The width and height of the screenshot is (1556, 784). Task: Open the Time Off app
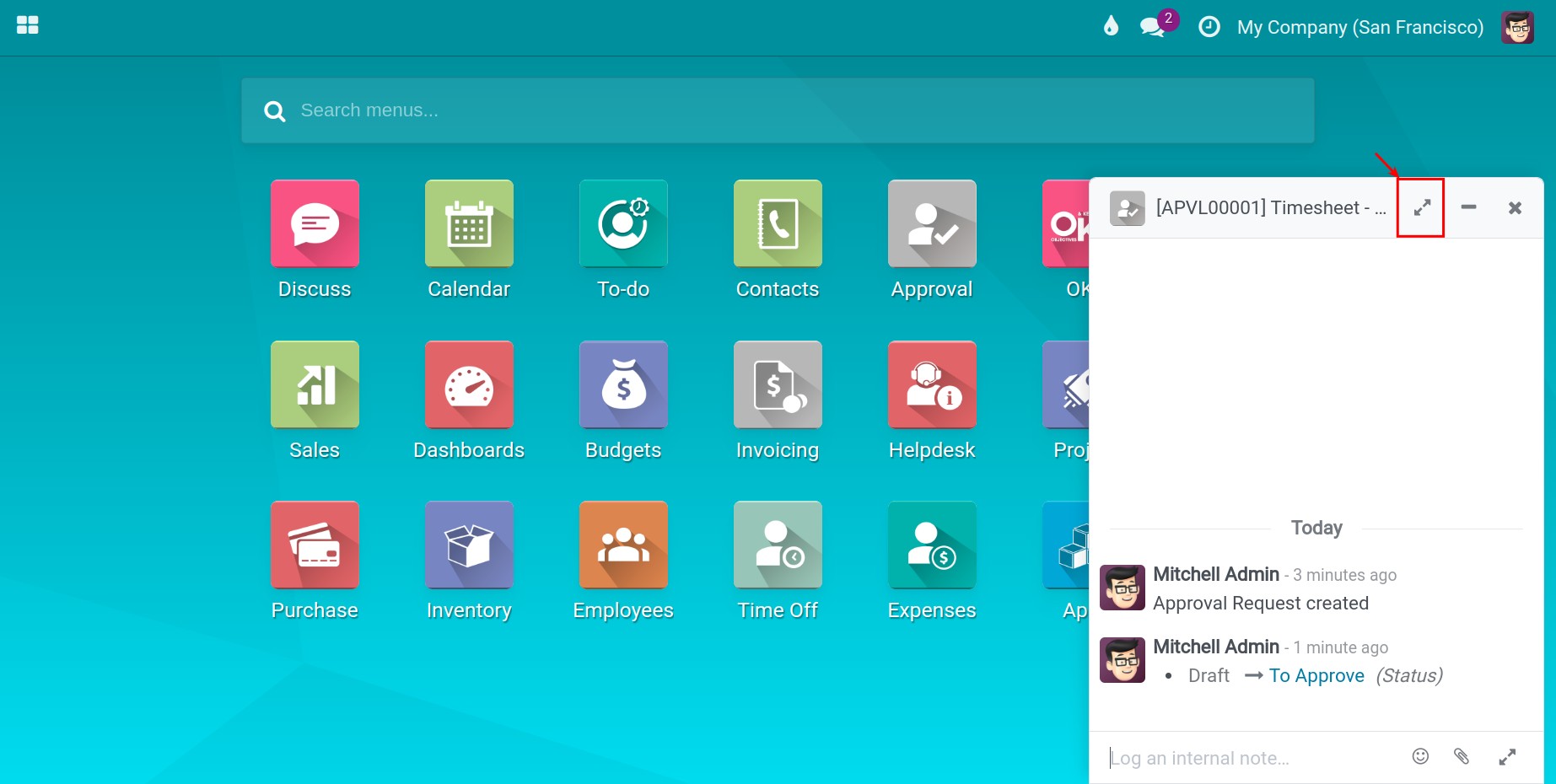click(x=778, y=545)
